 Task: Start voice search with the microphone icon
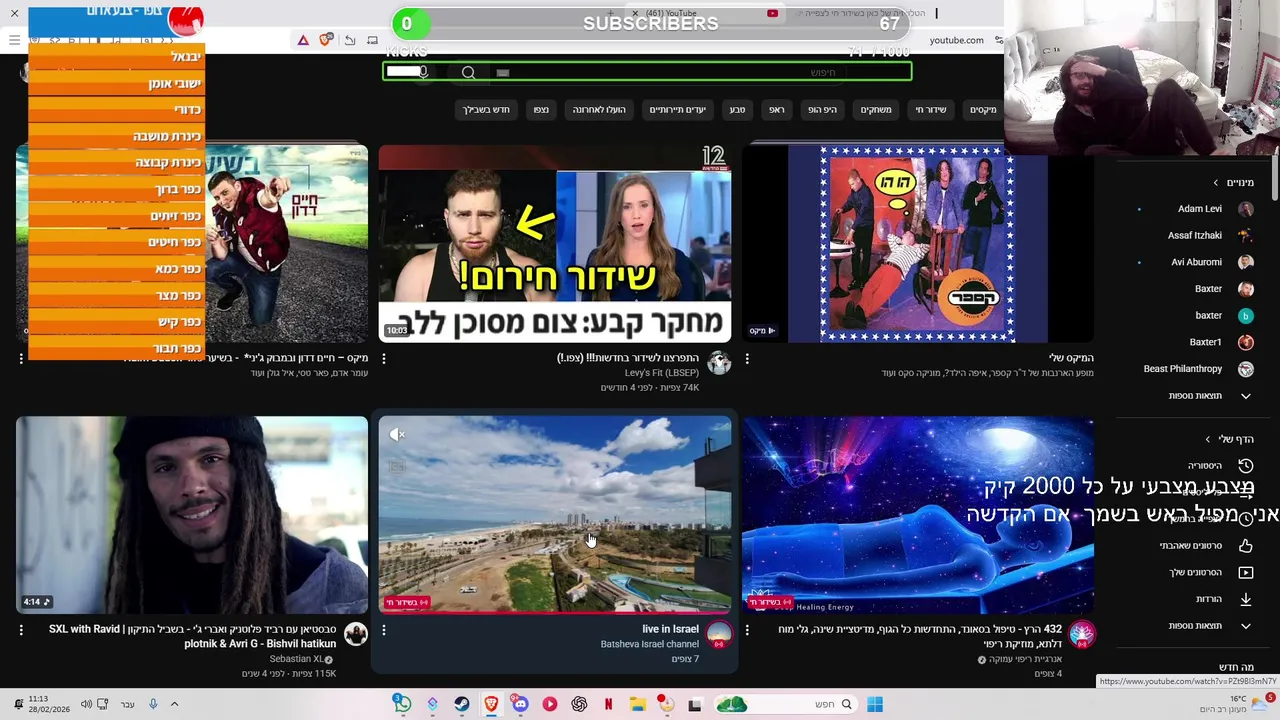click(x=423, y=72)
